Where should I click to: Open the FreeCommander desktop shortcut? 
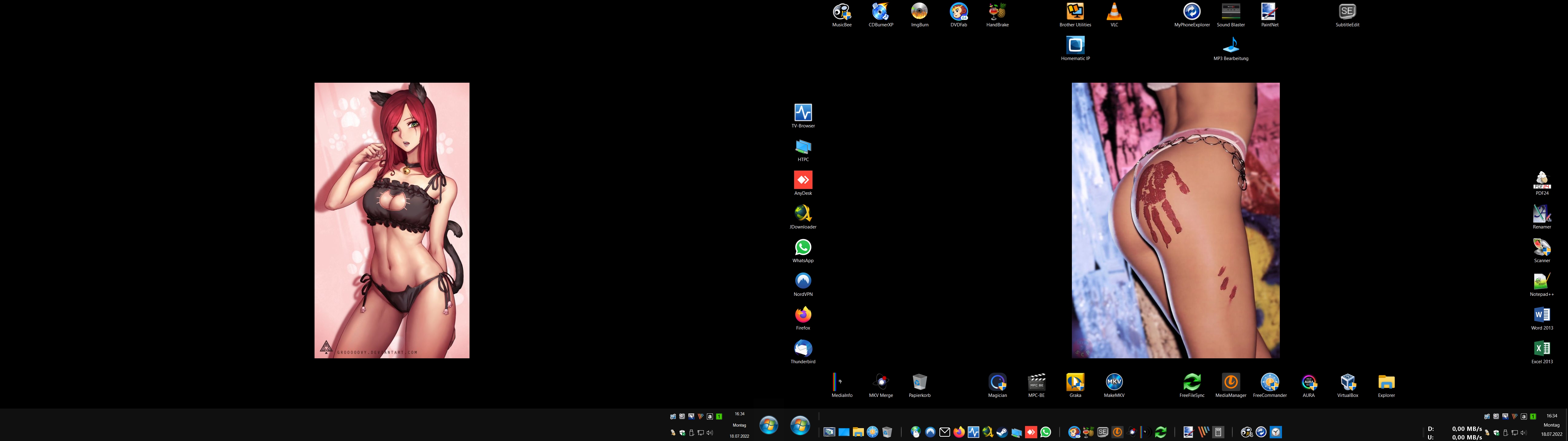pos(1270,386)
